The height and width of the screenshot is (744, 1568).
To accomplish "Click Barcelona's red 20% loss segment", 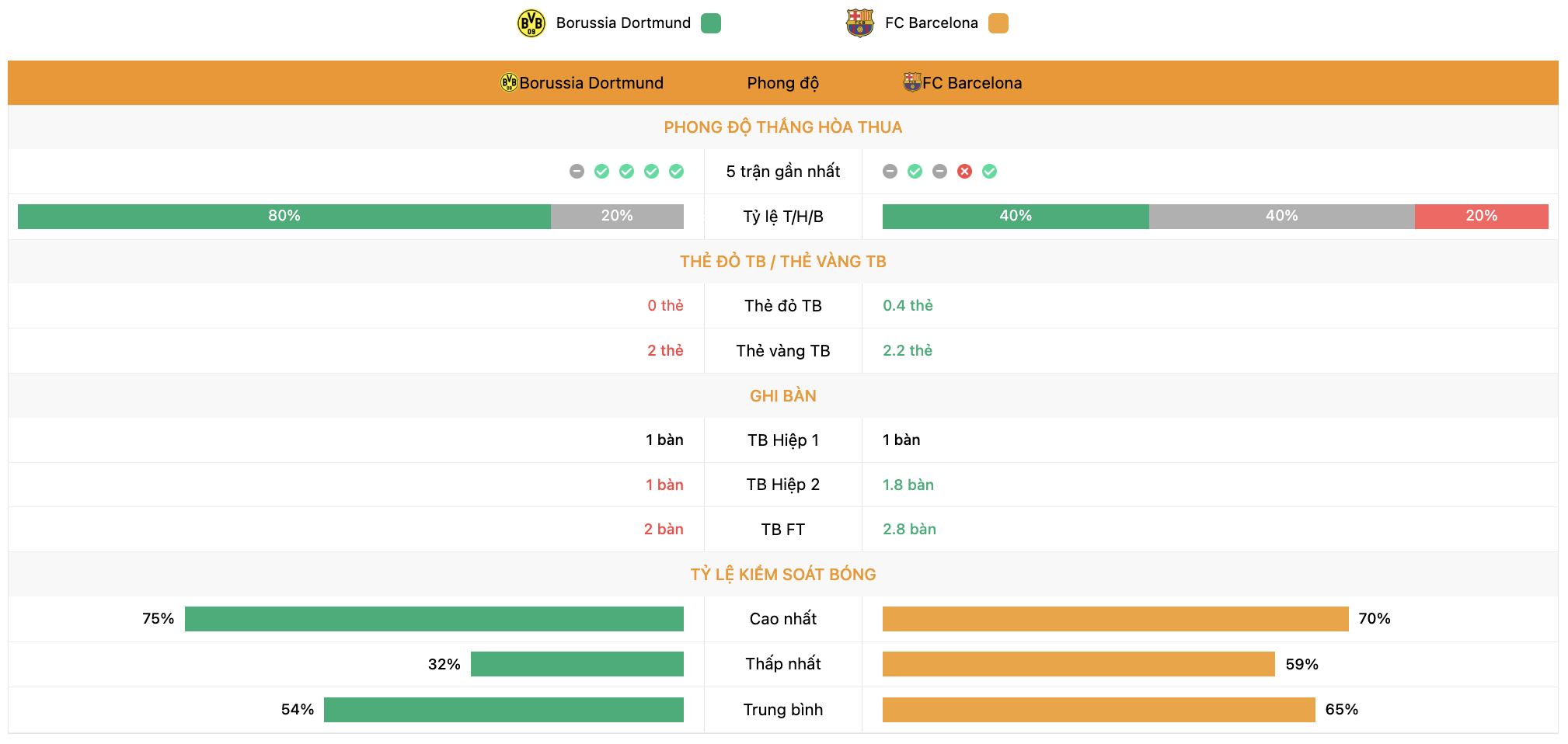I will (x=1482, y=217).
